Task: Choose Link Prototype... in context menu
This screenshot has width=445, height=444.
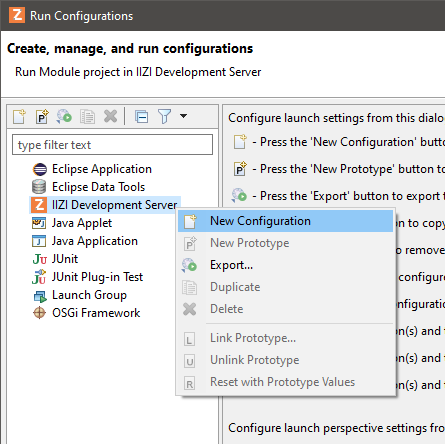Action: click(x=286, y=338)
